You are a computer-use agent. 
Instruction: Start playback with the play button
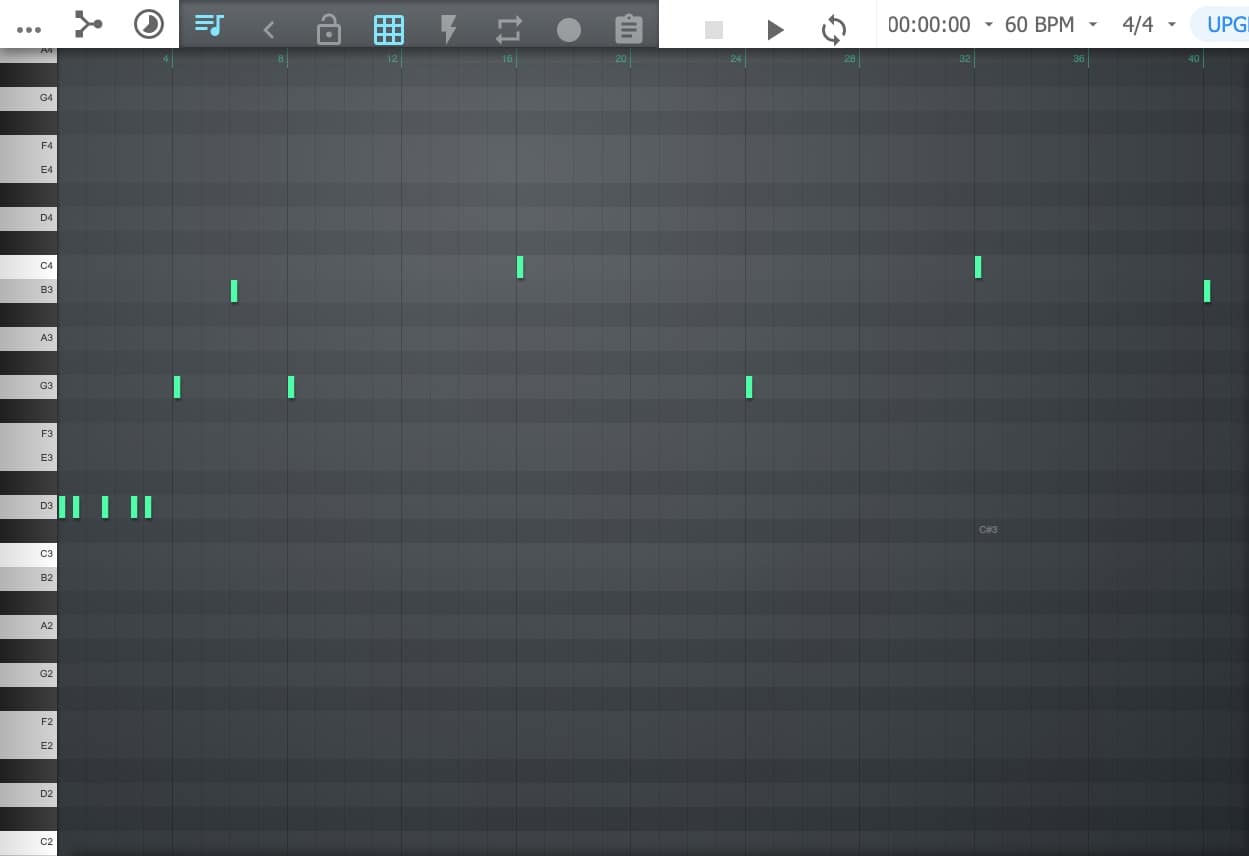click(775, 29)
